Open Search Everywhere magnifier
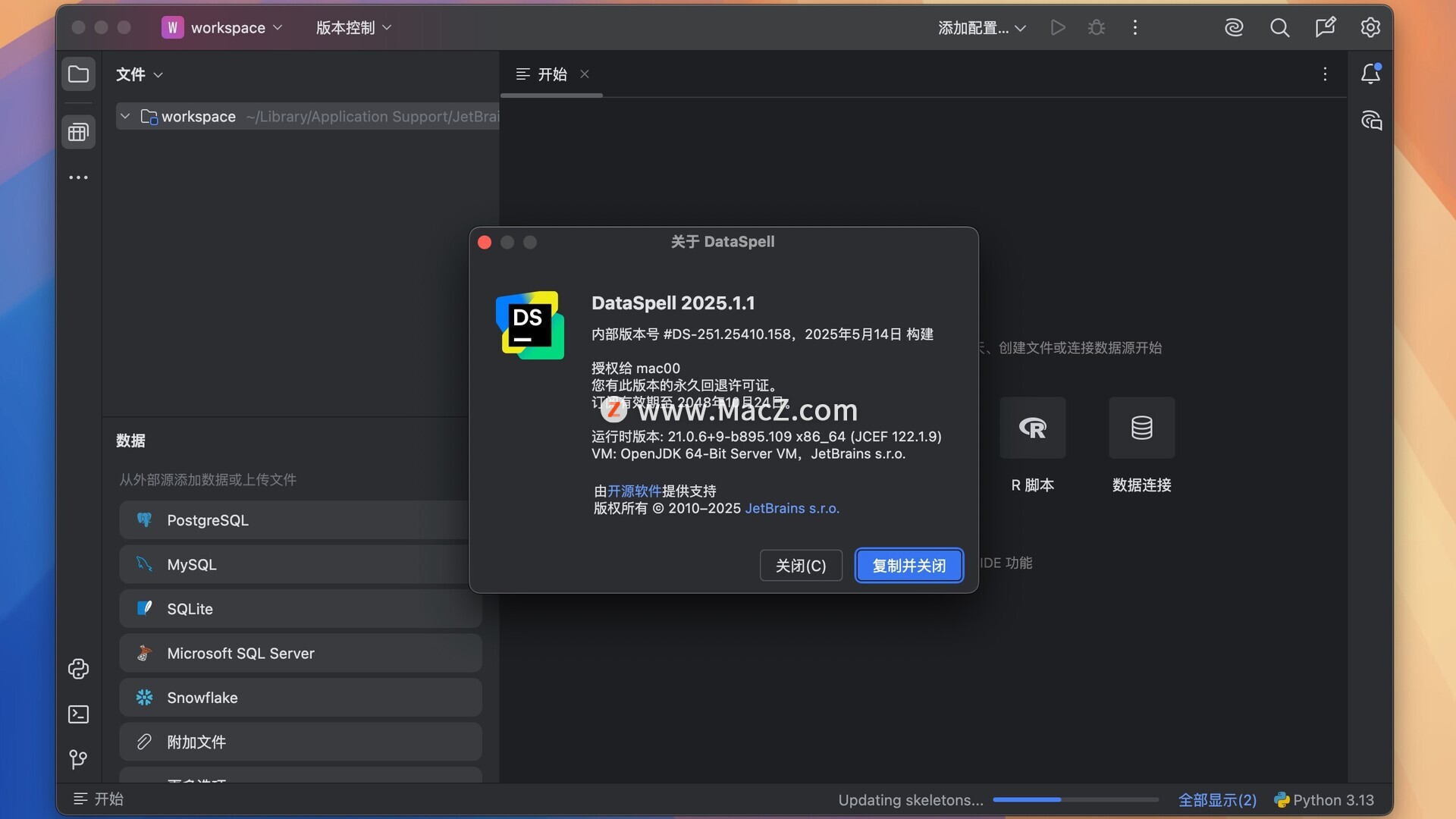The width and height of the screenshot is (1456, 819). pyautogui.click(x=1280, y=28)
